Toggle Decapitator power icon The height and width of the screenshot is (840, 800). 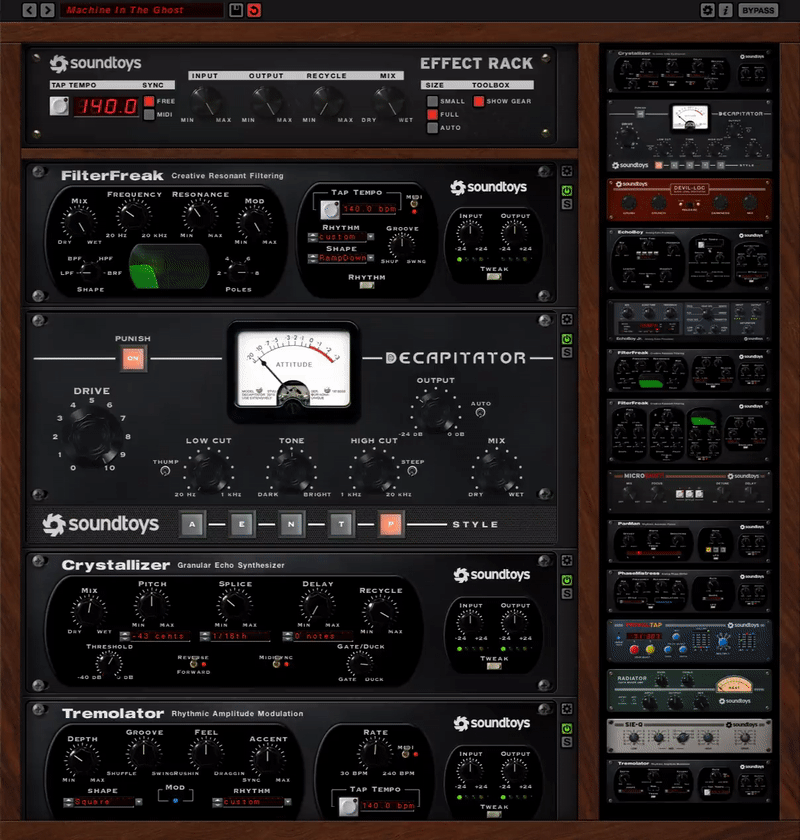point(566,339)
